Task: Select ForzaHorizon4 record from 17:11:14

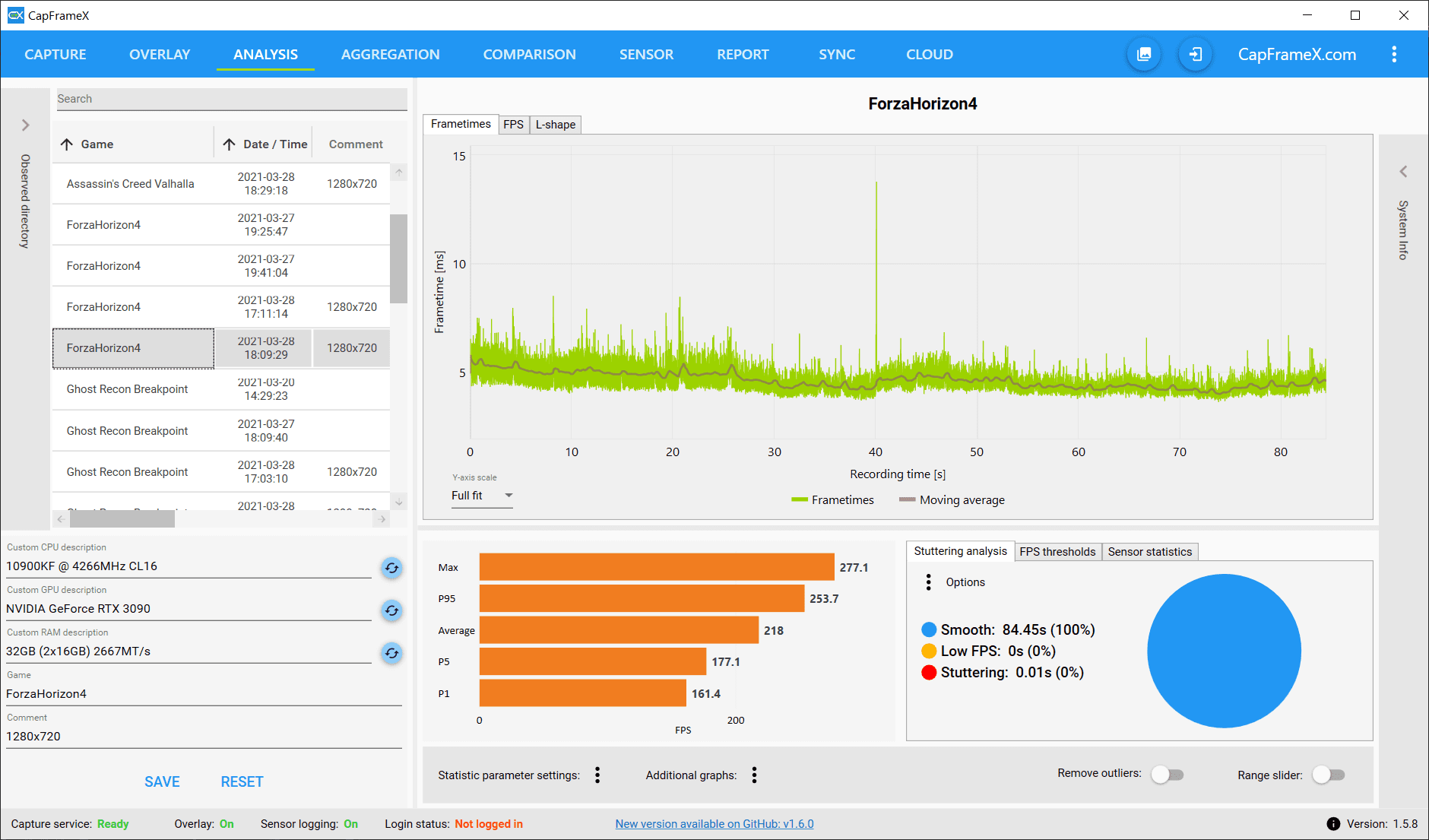Action: click(x=221, y=307)
